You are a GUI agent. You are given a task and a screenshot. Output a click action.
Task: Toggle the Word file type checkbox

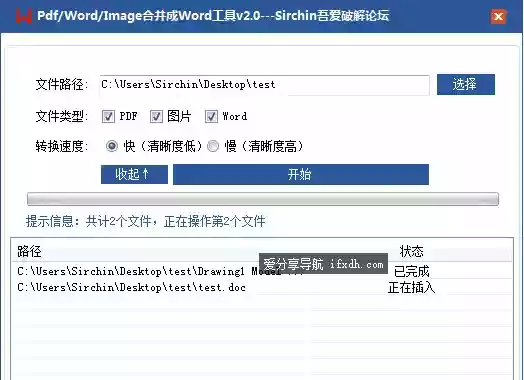tap(211, 116)
